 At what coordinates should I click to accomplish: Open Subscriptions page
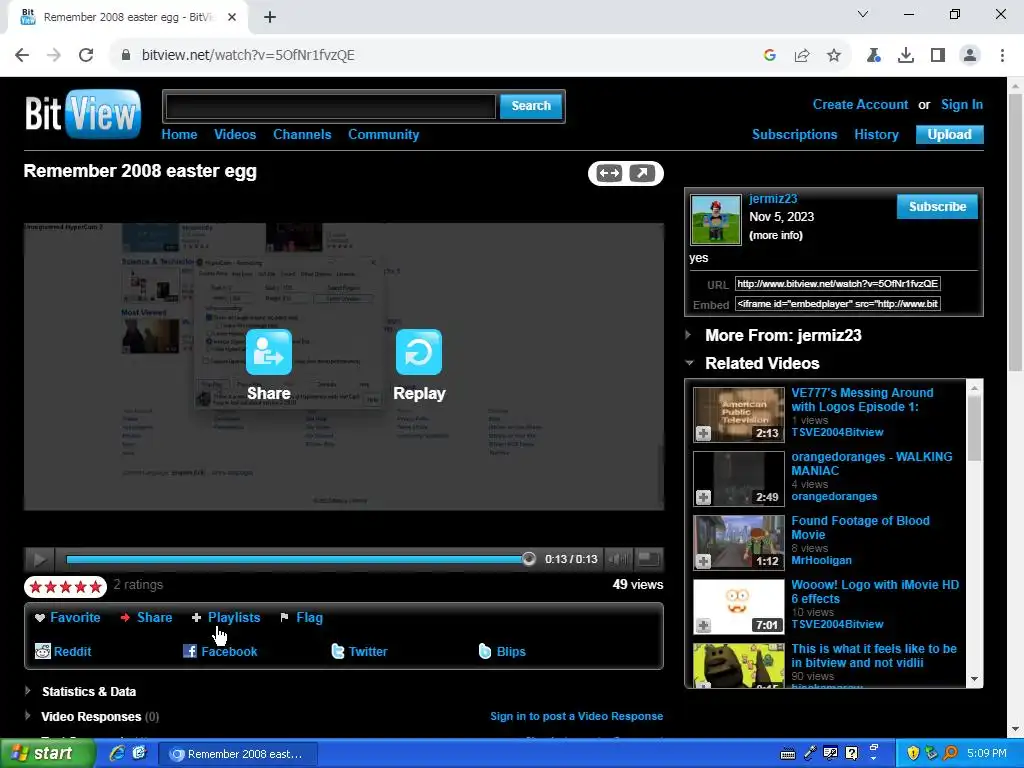point(794,135)
